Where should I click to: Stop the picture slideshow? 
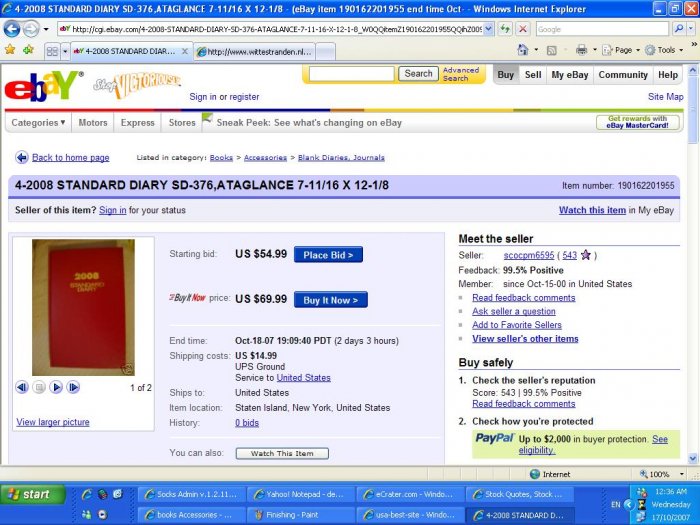(39, 387)
